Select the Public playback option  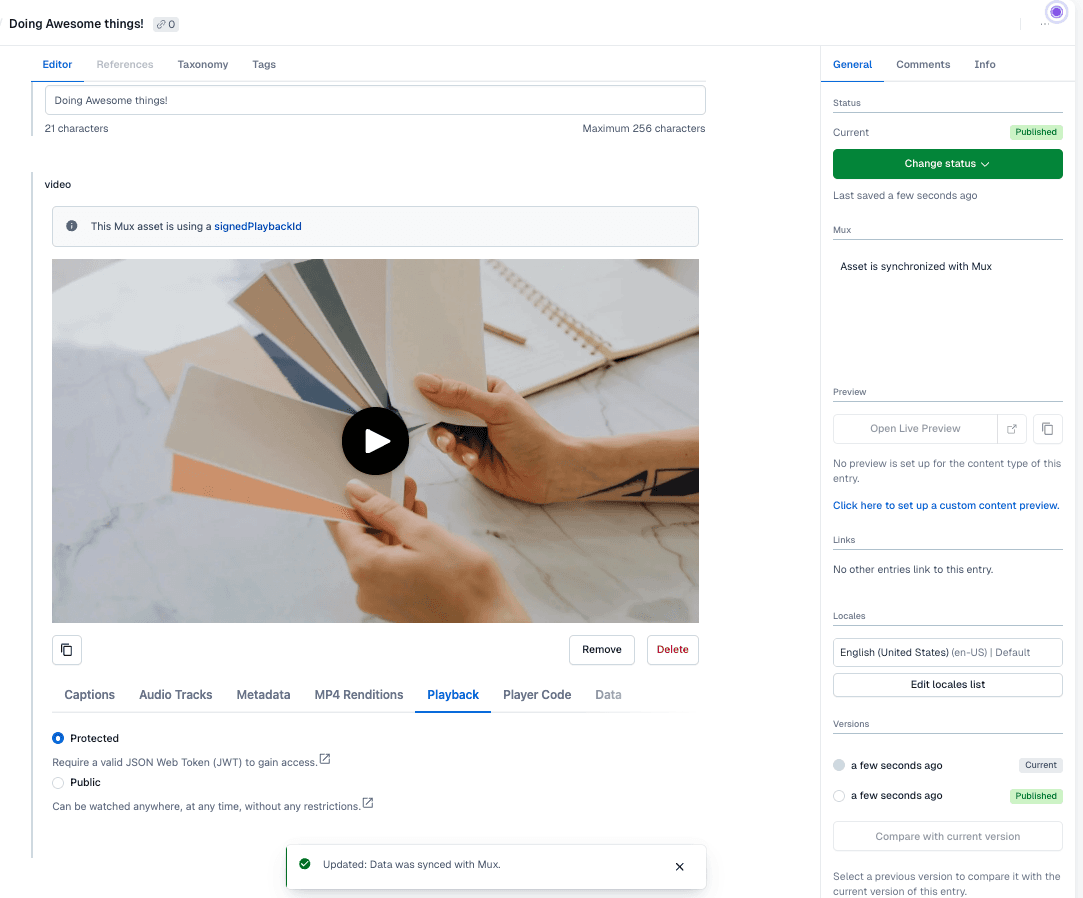click(58, 783)
